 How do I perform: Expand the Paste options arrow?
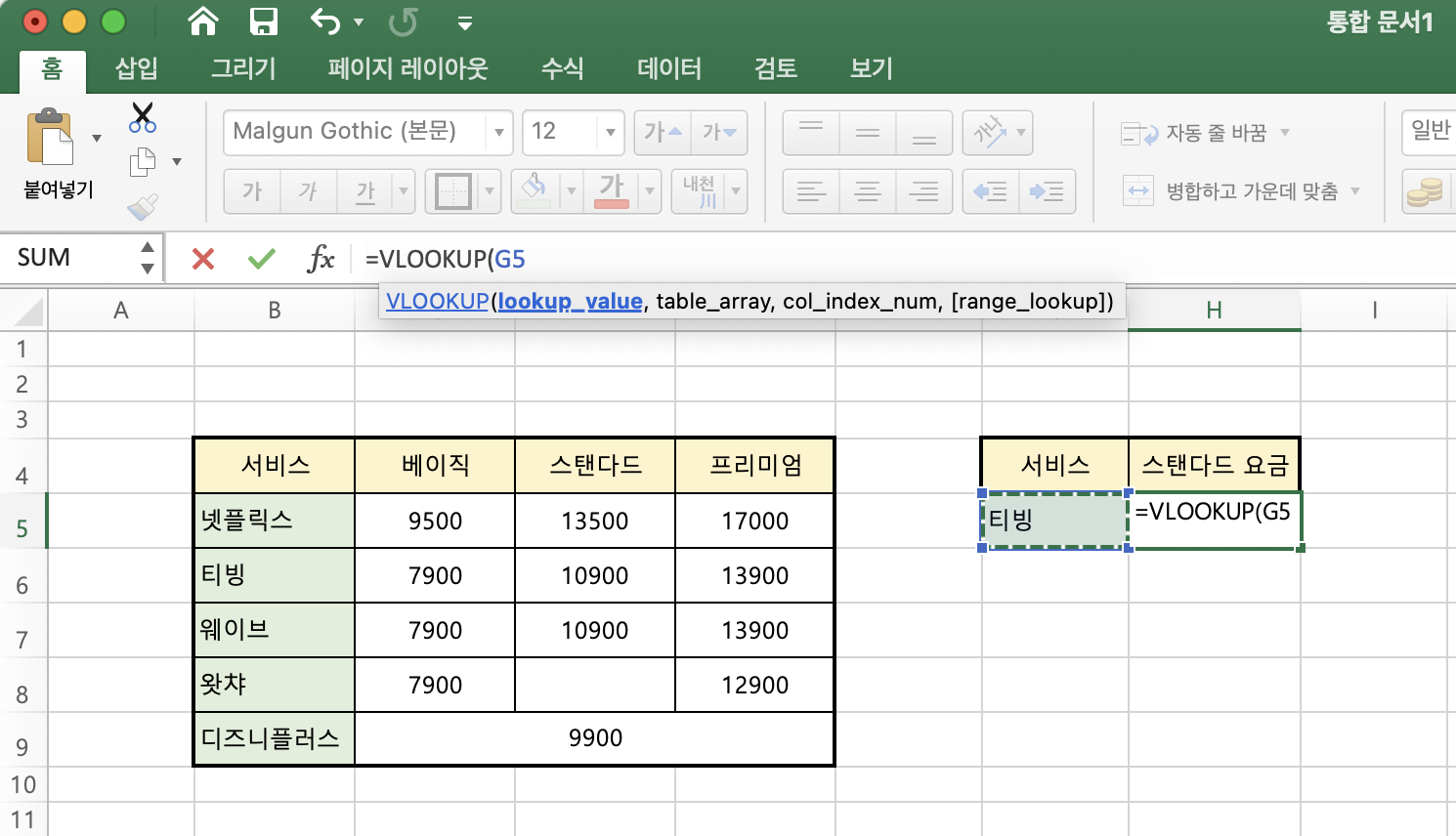97,138
